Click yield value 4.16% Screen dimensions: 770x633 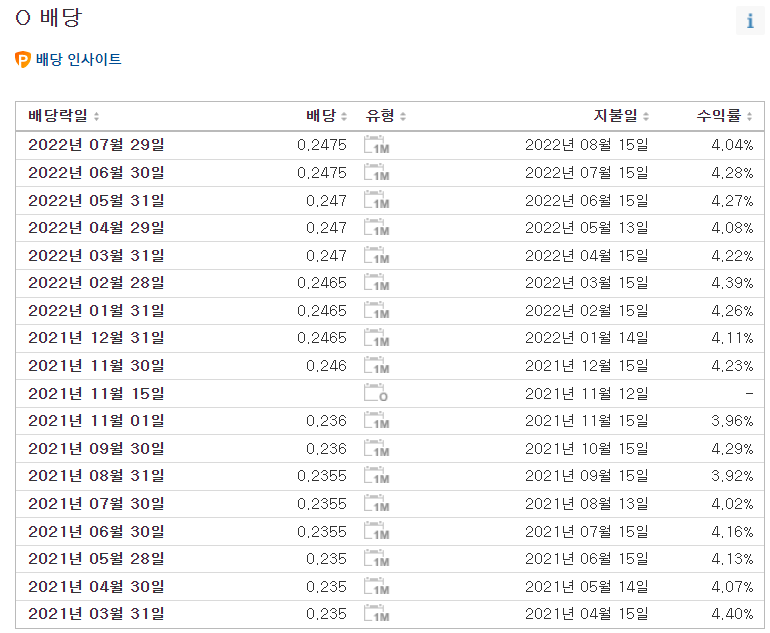pyautogui.click(x=732, y=532)
